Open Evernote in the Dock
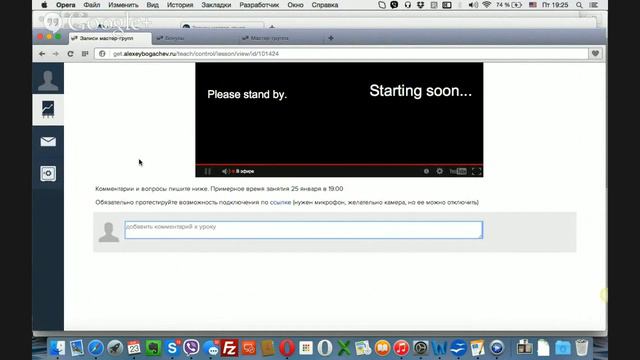Image resolution: width=640 pixels, height=360 pixels. click(153, 348)
